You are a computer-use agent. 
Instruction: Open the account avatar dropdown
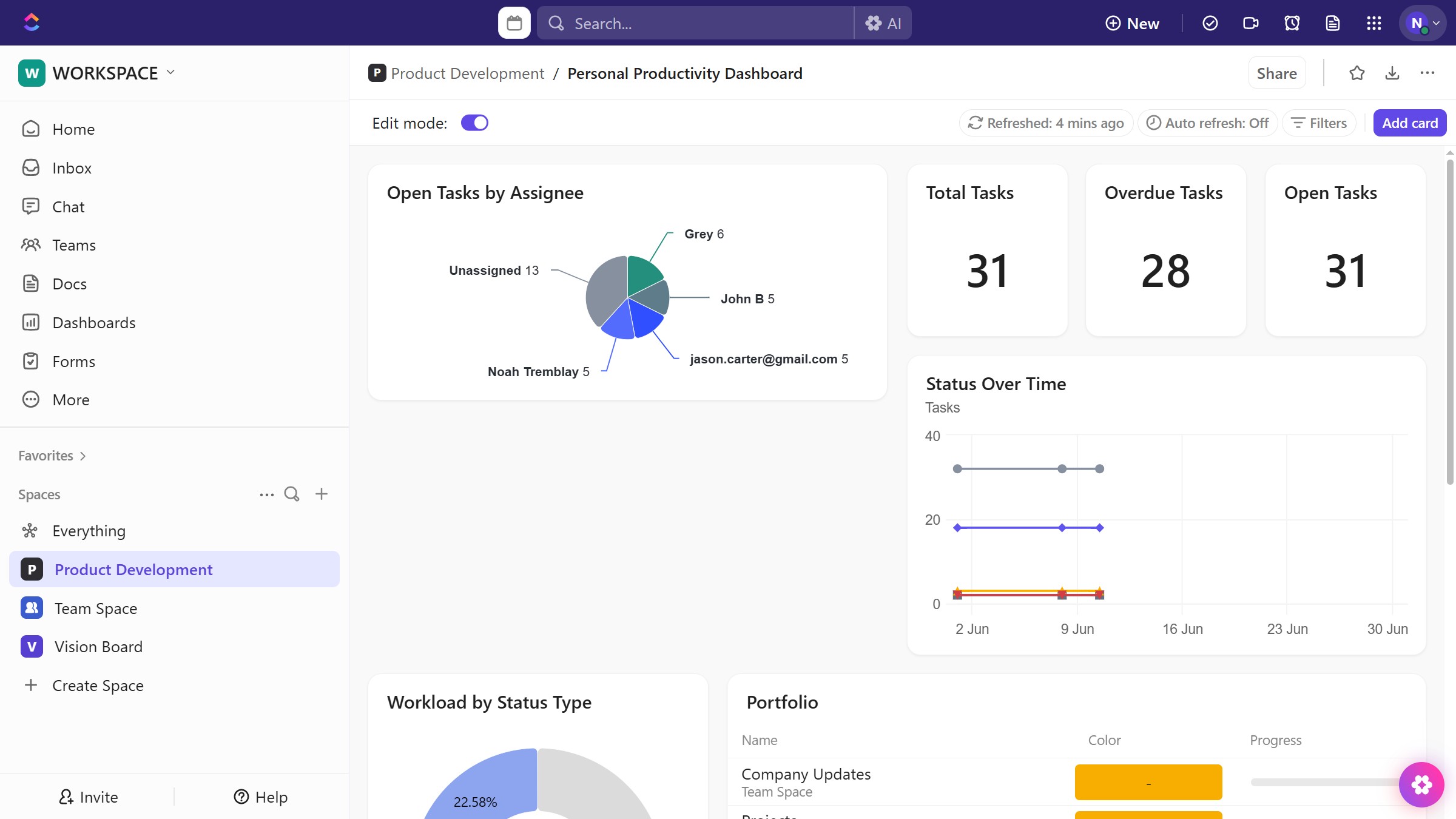[x=1423, y=22]
